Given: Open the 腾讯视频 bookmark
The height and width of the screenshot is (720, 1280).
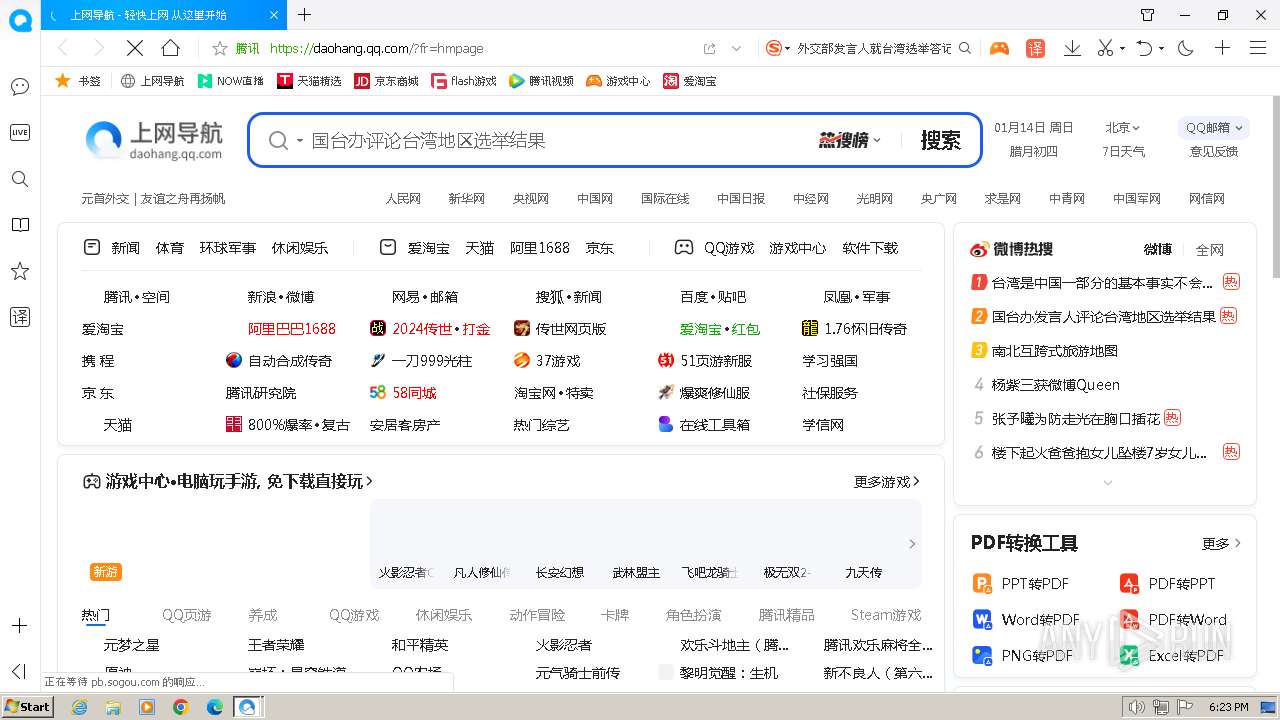Looking at the screenshot, I should click(541, 81).
